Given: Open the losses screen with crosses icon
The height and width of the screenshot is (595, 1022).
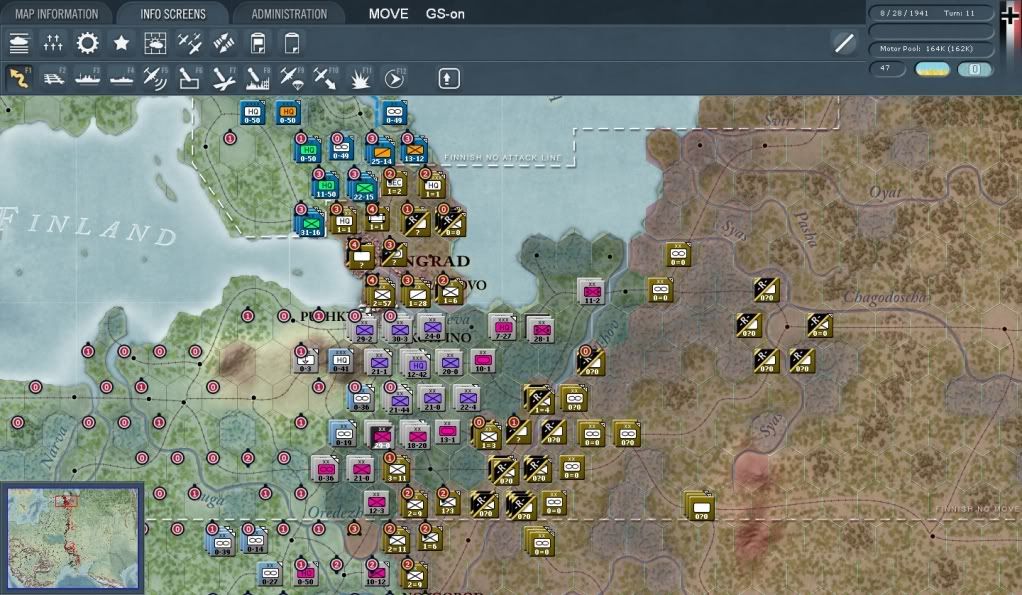Looking at the screenshot, I should pyautogui.click(x=53, y=43).
